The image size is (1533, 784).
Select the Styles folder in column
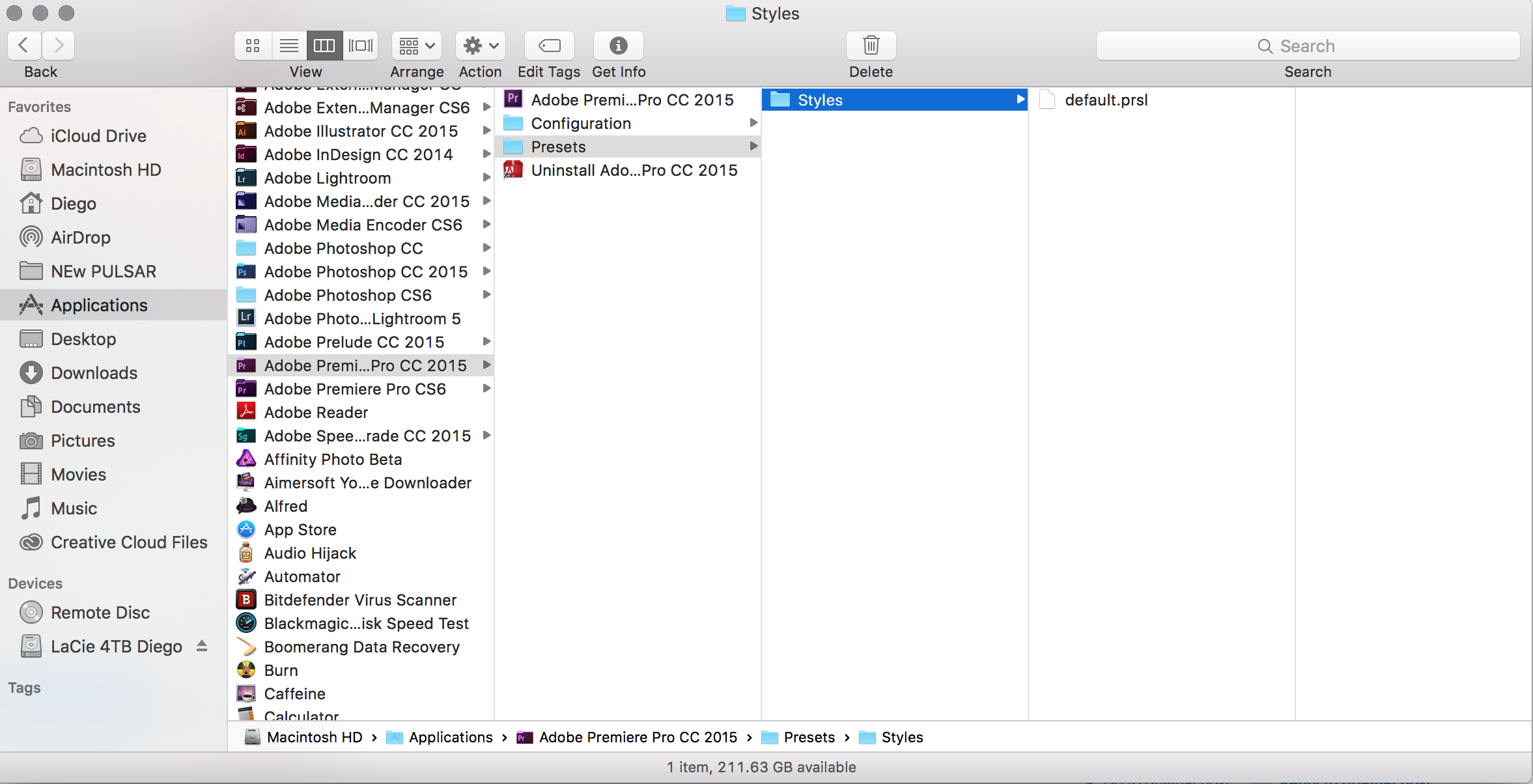tap(894, 100)
